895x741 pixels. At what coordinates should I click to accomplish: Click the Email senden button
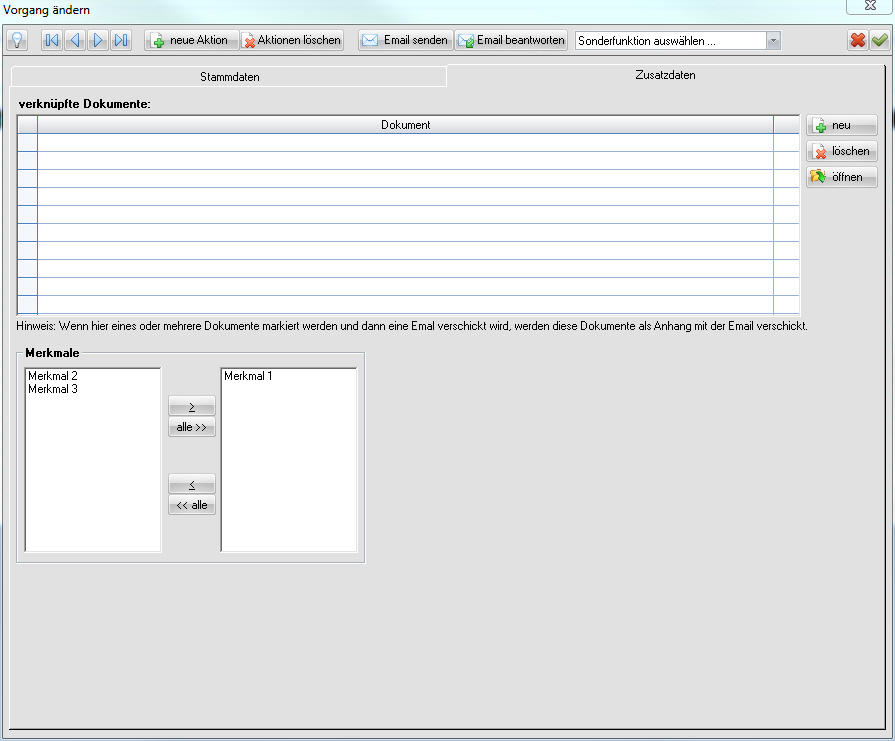[405, 40]
